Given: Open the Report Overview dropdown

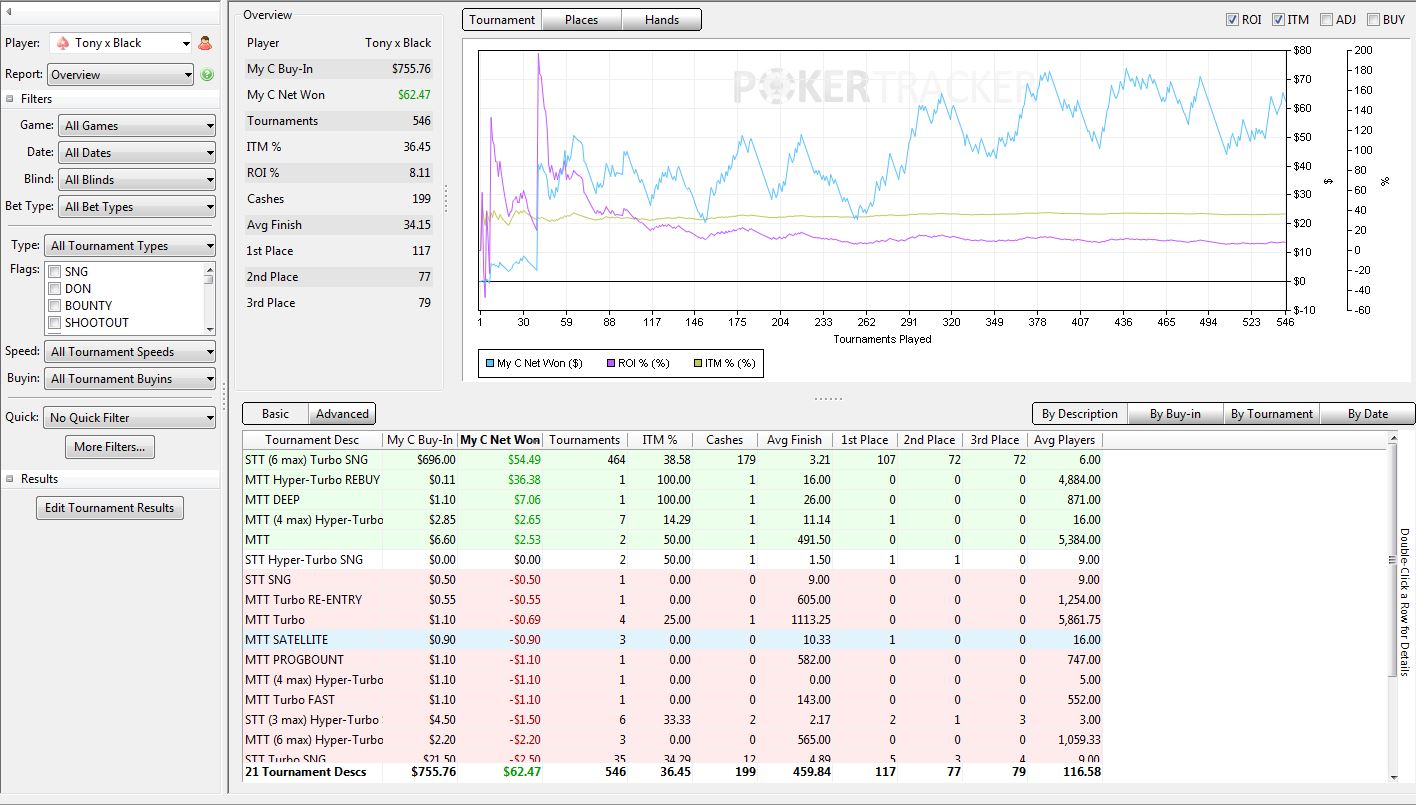Looking at the screenshot, I should tap(120, 74).
